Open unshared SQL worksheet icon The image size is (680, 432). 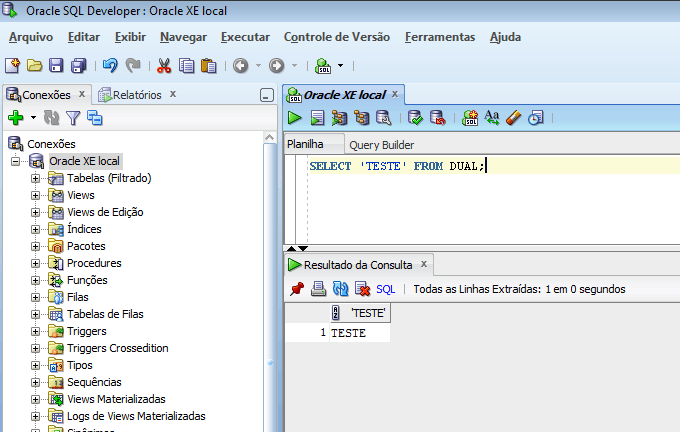470,118
